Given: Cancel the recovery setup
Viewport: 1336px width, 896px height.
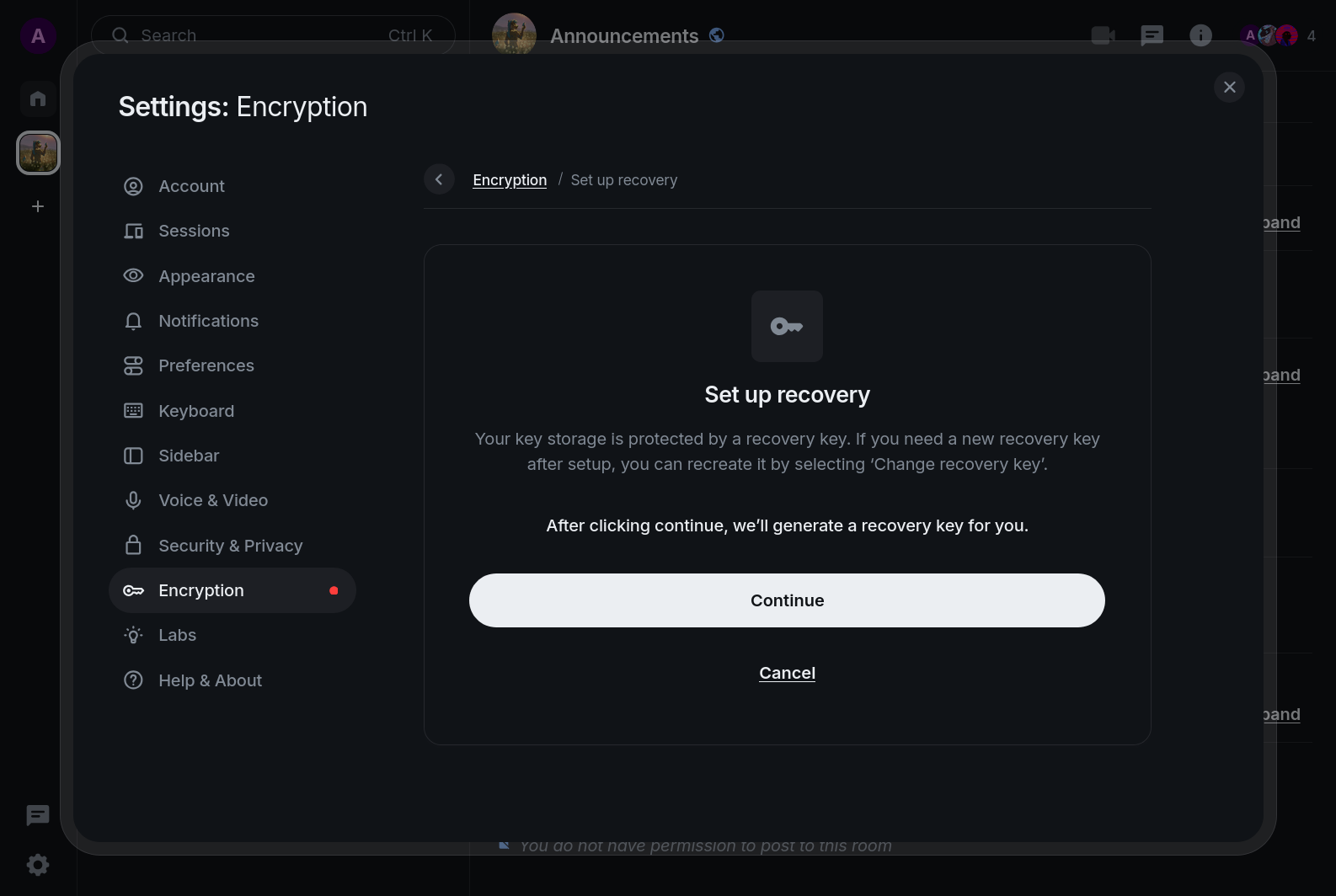Looking at the screenshot, I should coord(787,673).
